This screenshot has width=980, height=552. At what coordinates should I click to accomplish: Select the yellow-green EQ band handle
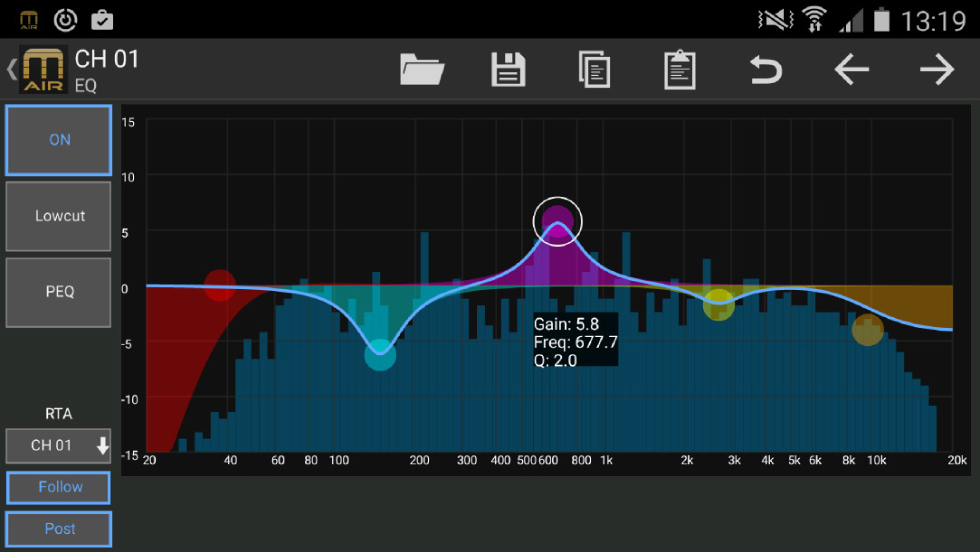point(718,304)
